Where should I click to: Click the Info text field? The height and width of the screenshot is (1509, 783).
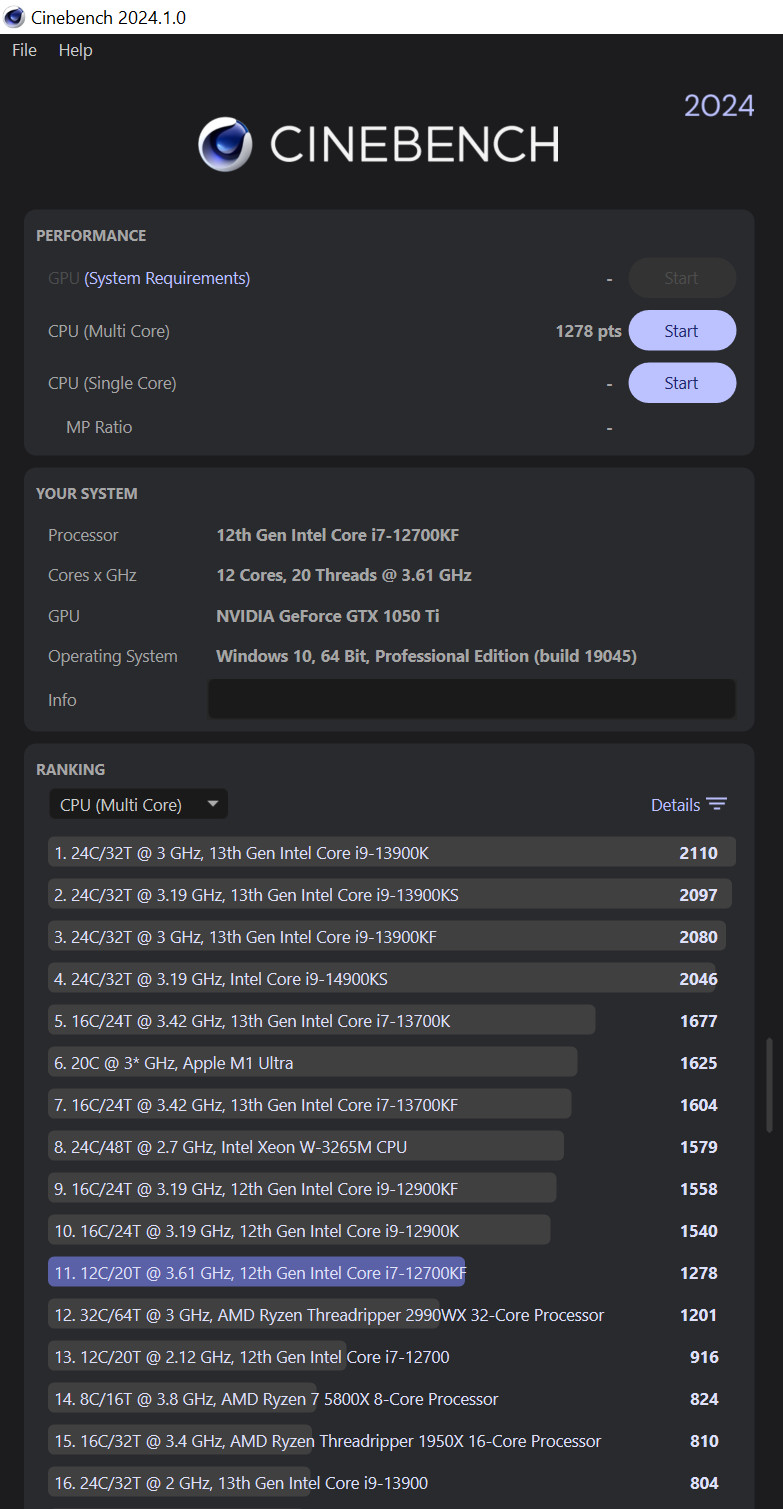471,699
